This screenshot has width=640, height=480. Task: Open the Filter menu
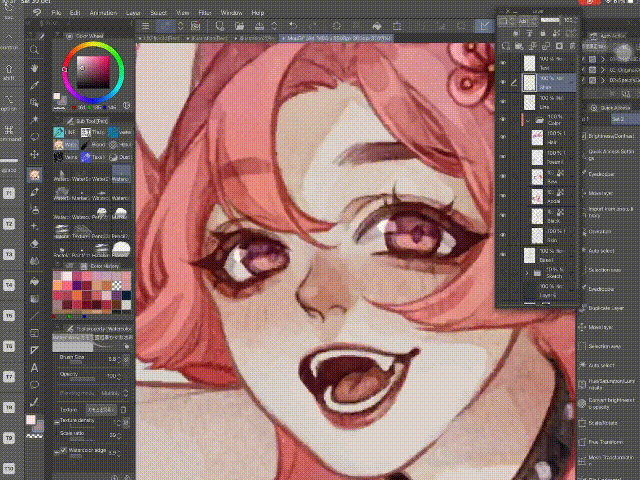click(x=205, y=13)
